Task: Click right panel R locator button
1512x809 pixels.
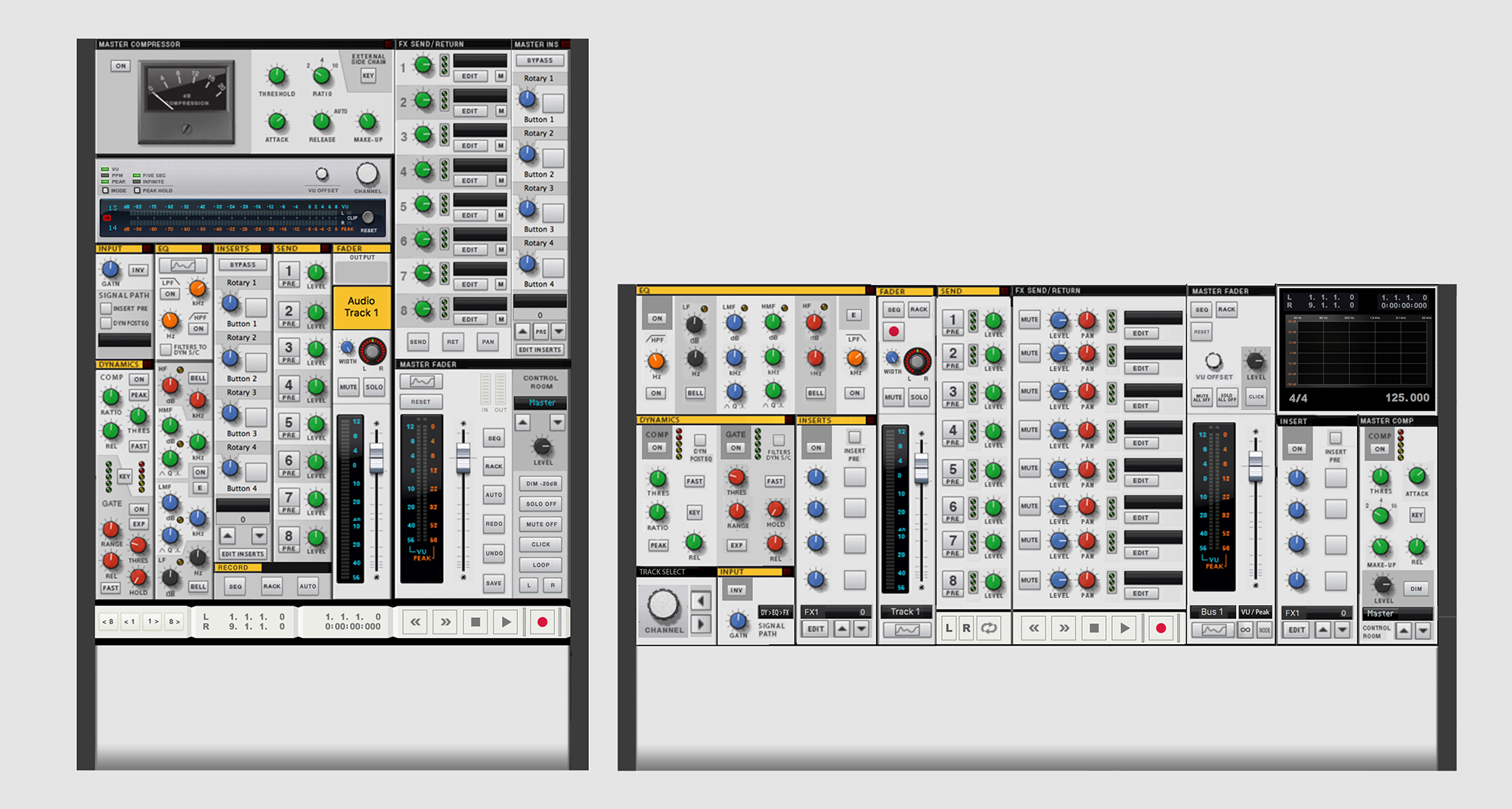Action: [966, 628]
